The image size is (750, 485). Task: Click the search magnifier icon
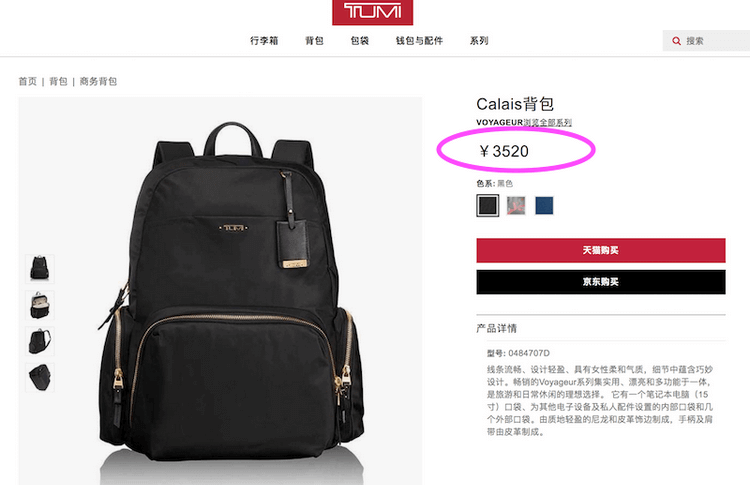[x=676, y=41]
